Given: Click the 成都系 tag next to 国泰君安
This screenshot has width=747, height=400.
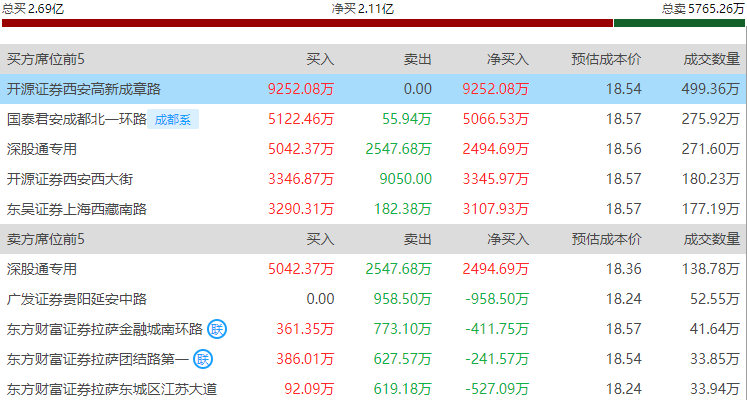Looking at the screenshot, I should pyautogui.click(x=174, y=120).
